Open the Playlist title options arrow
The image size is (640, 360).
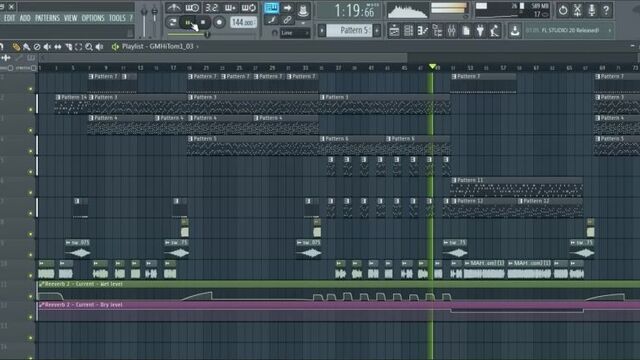[x=198, y=47]
